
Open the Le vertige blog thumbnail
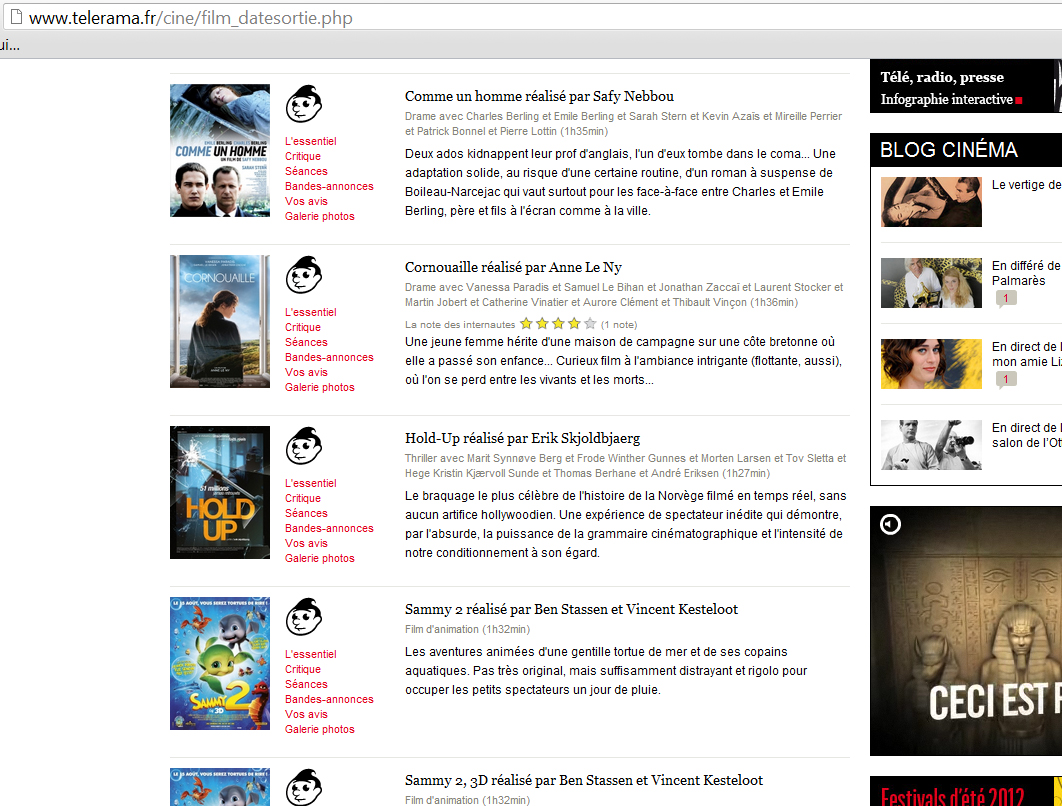point(931,202)
